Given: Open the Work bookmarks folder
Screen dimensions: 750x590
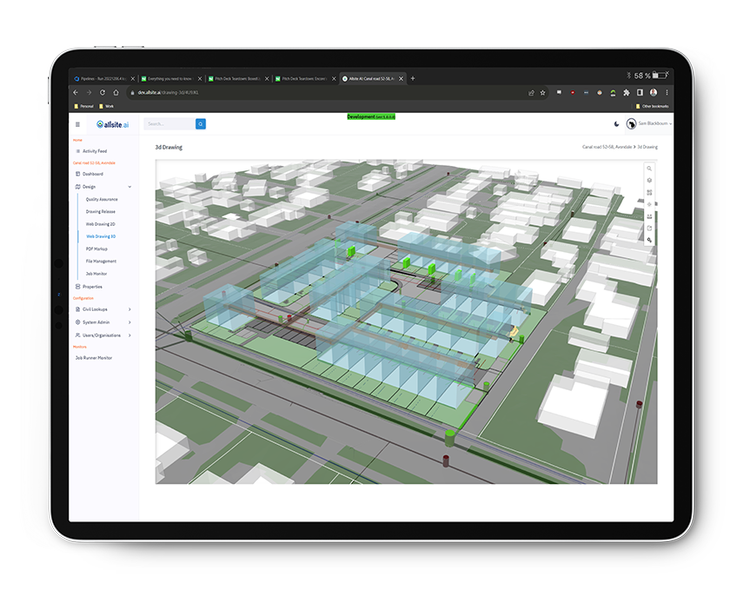Looking at the screenshot, I should point(106,106).
